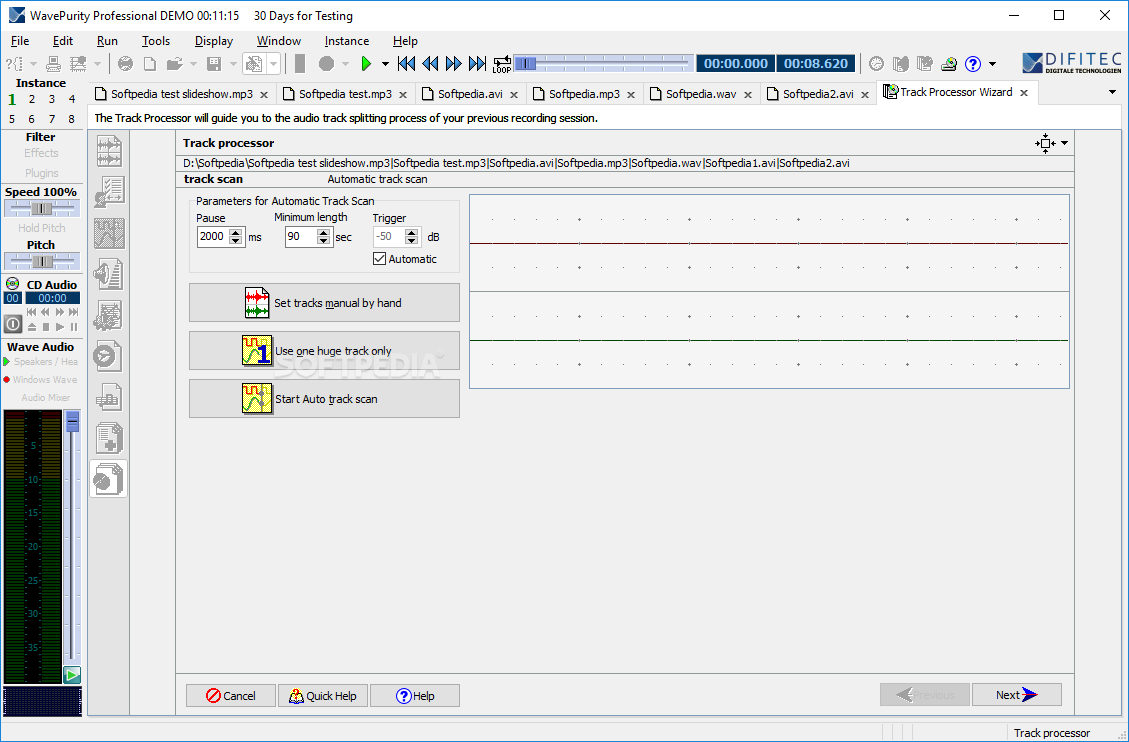Open the Display menu

pyautogui.click(x=214, y=41)
